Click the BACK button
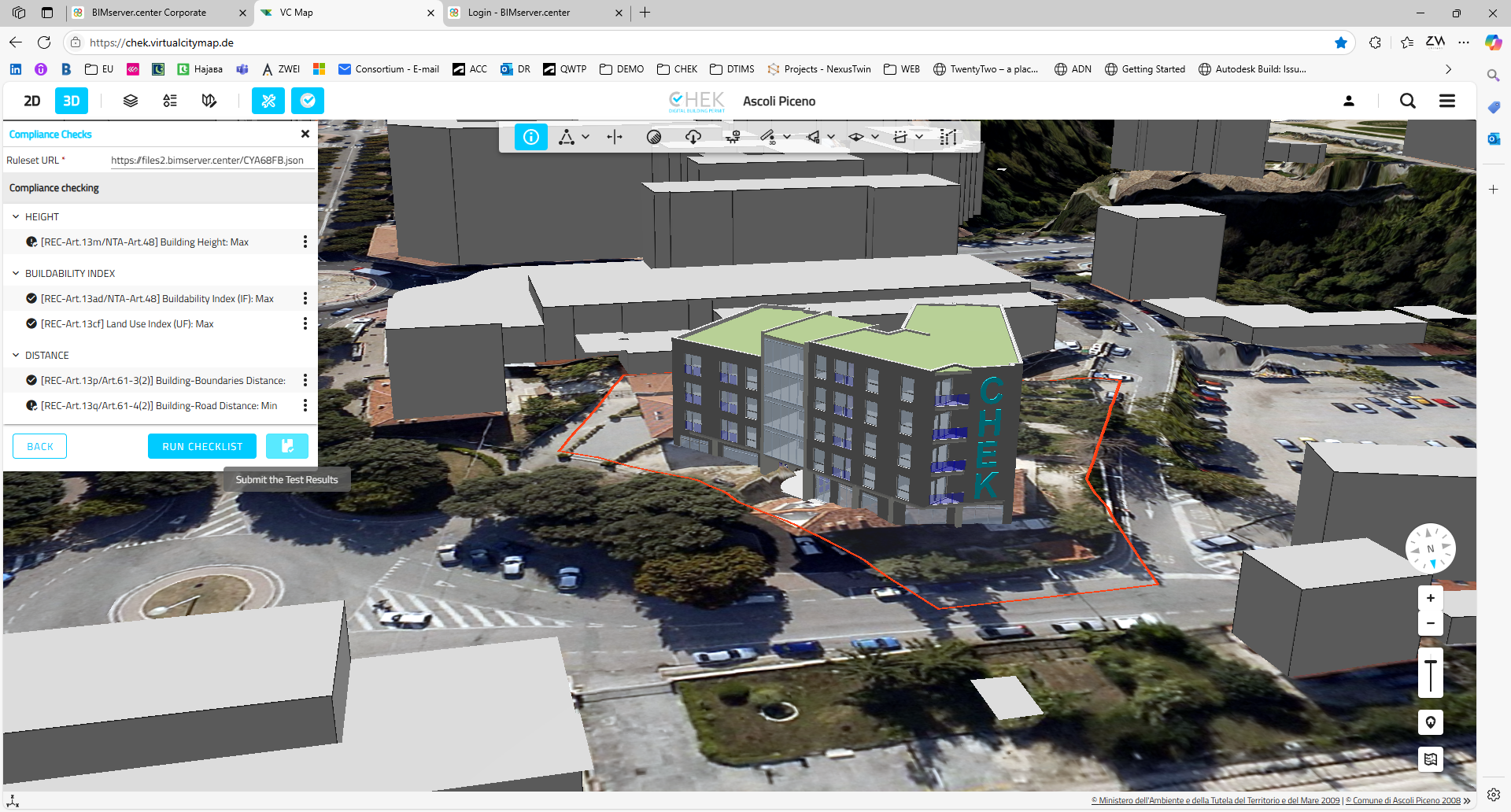This screenshot has height=812, width=1511. click(40, 446)
